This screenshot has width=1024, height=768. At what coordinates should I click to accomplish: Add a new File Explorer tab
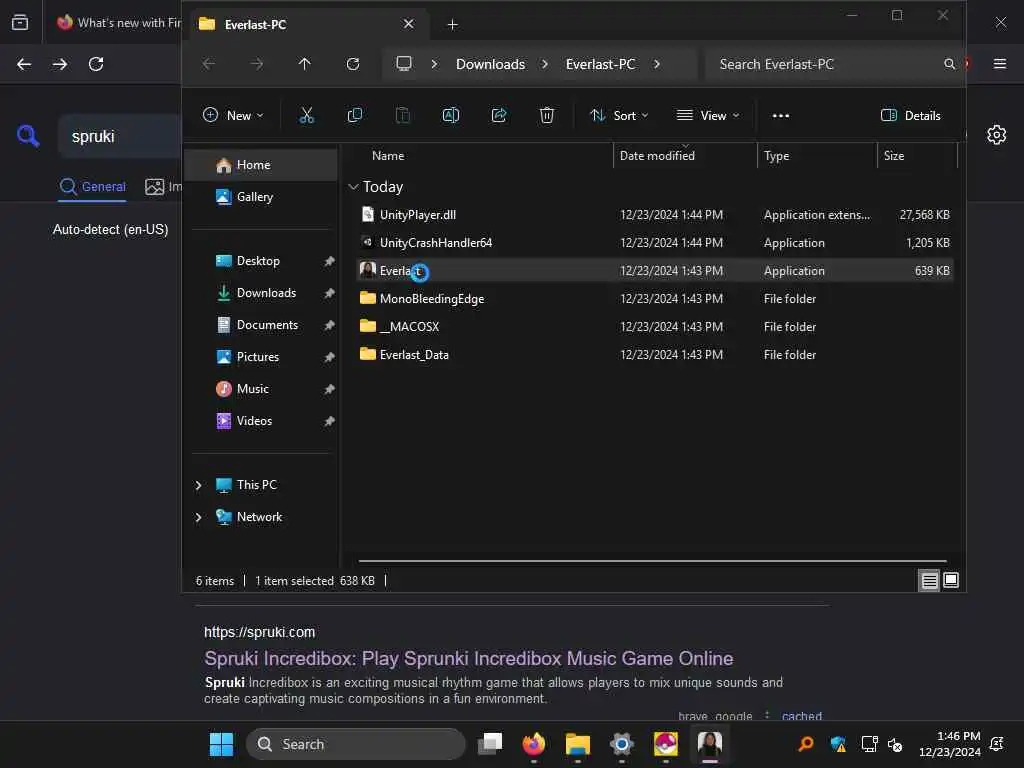452,25
